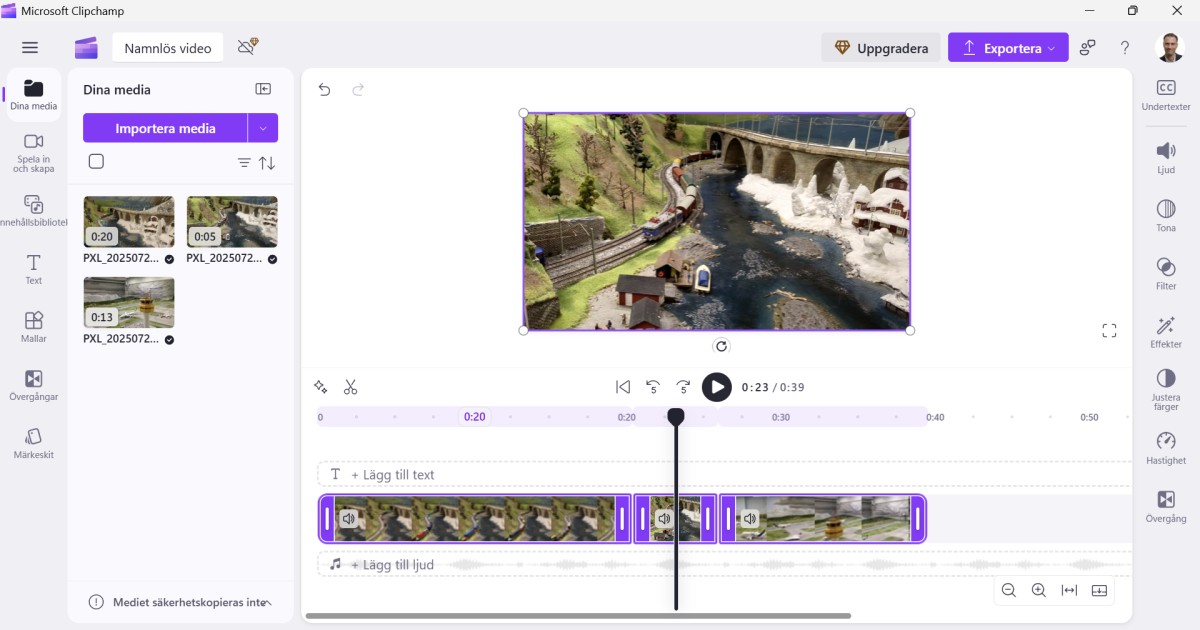The image size is (1200, 630).
Task: Mute the second timeline clip's audio
Action: tap(664, 518)
